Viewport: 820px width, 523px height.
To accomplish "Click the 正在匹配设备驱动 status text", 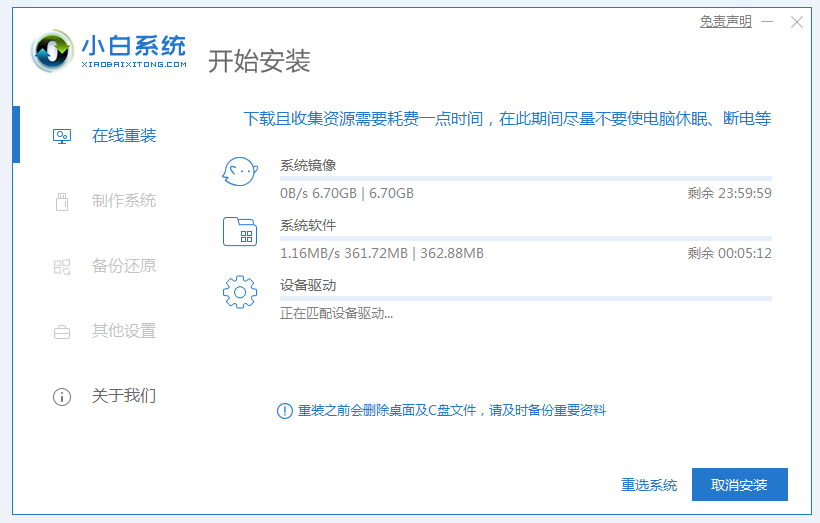I will click(x=336, y=313).
